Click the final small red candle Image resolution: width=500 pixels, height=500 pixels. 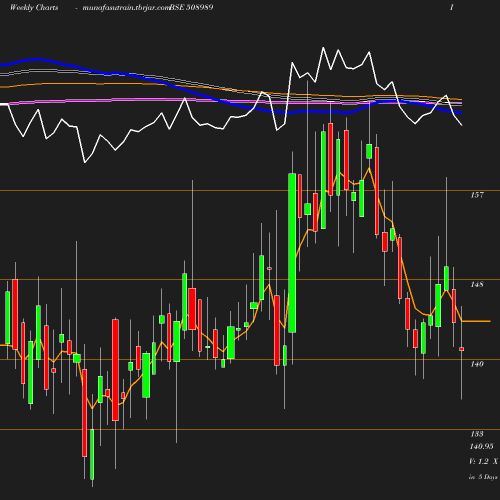(462, 349)
